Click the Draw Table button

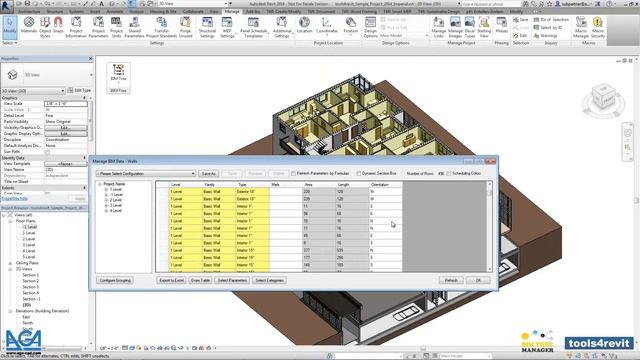pos(200,280)
